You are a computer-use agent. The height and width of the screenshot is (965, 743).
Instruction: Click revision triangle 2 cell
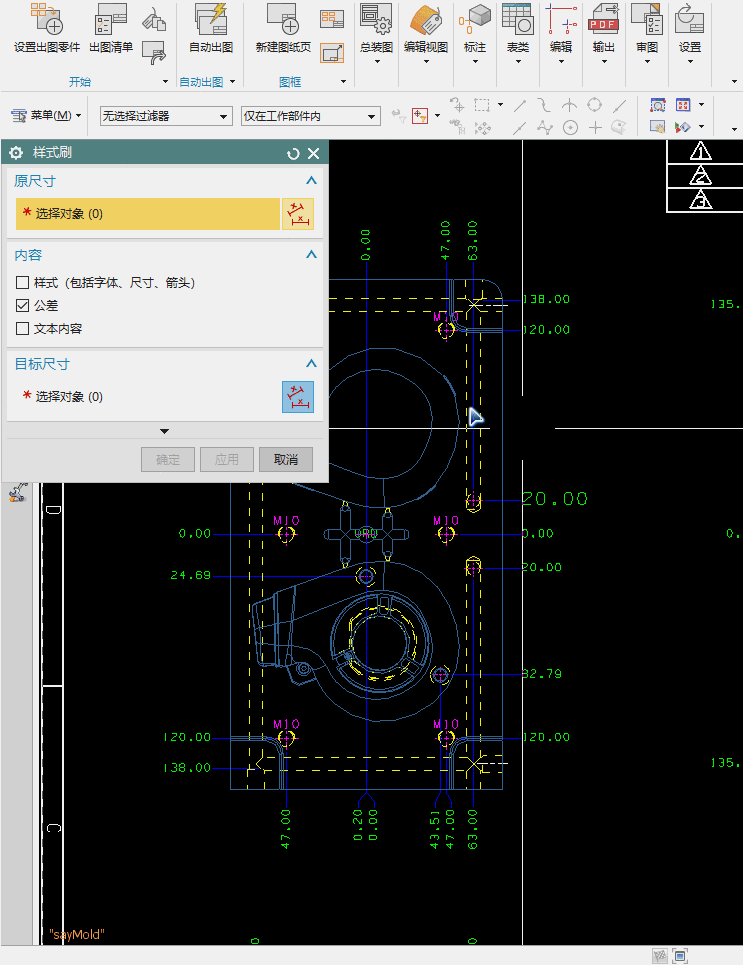[704, 176]
